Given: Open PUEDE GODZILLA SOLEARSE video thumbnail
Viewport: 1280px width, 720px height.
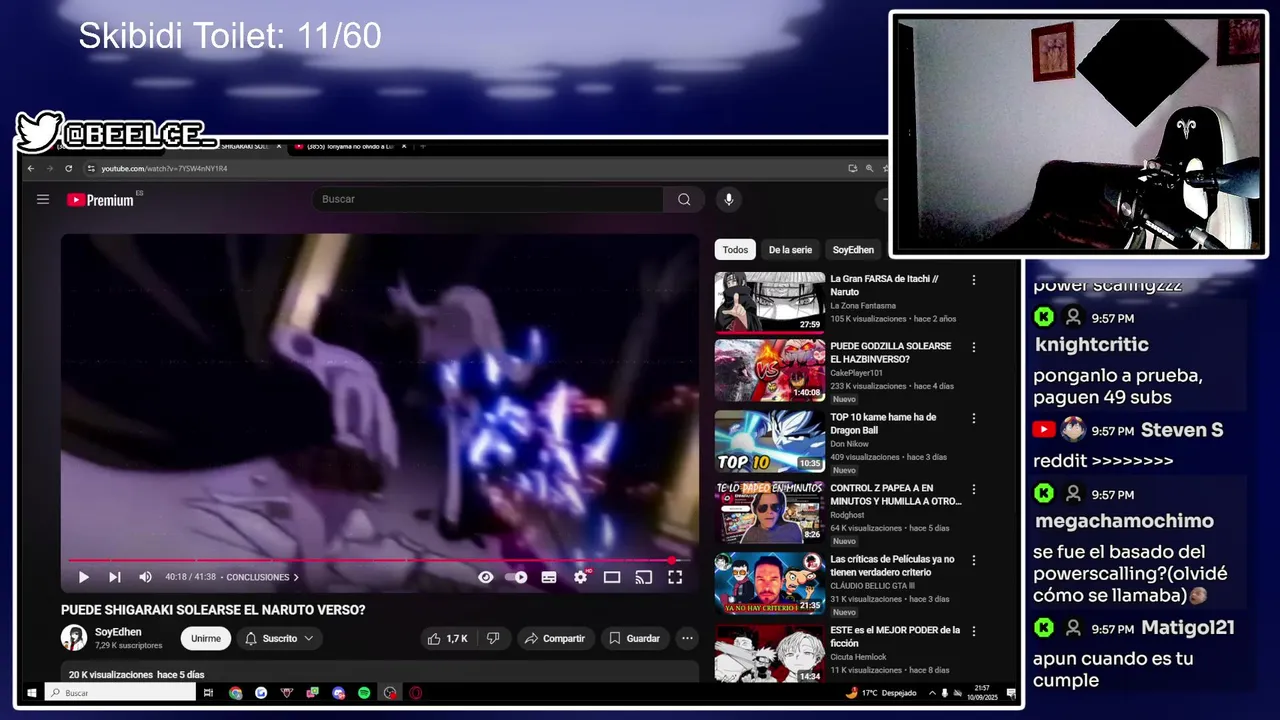Looking at the screenshot, I should coord(770,371).
